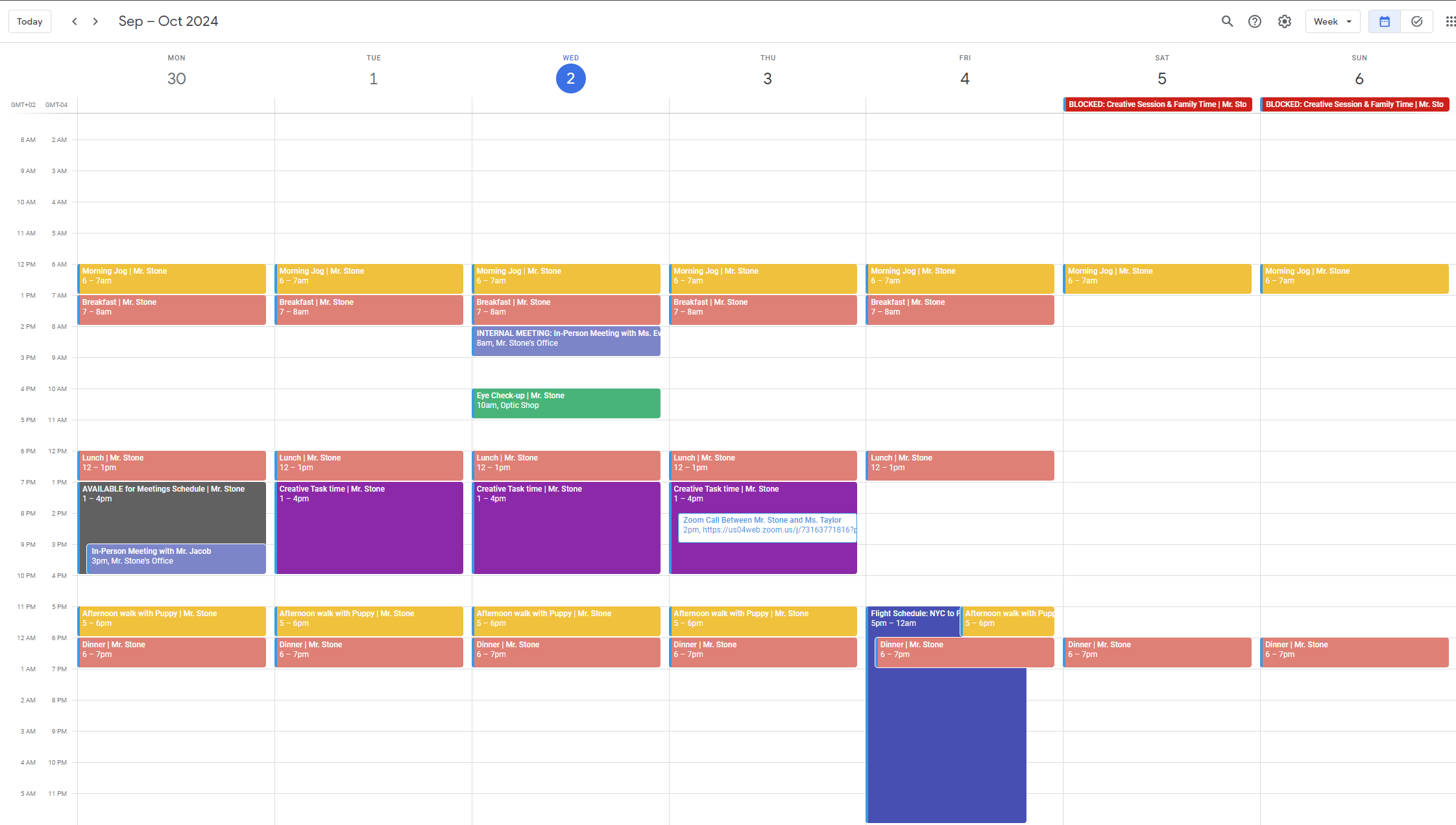Click the Today button

30,21
